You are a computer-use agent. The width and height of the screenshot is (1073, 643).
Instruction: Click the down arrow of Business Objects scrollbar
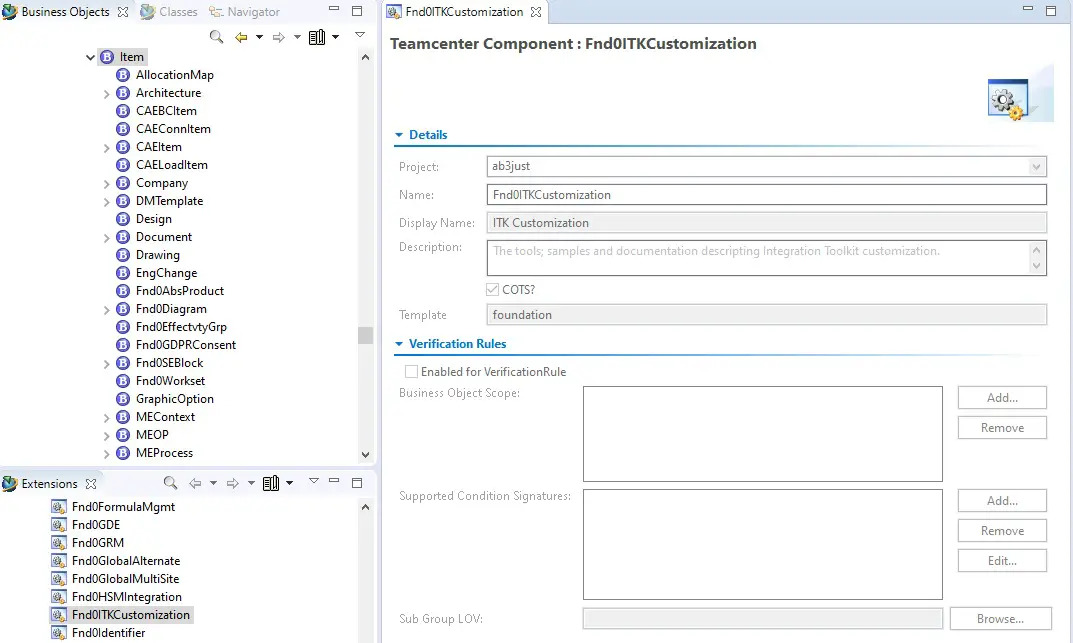365,454
